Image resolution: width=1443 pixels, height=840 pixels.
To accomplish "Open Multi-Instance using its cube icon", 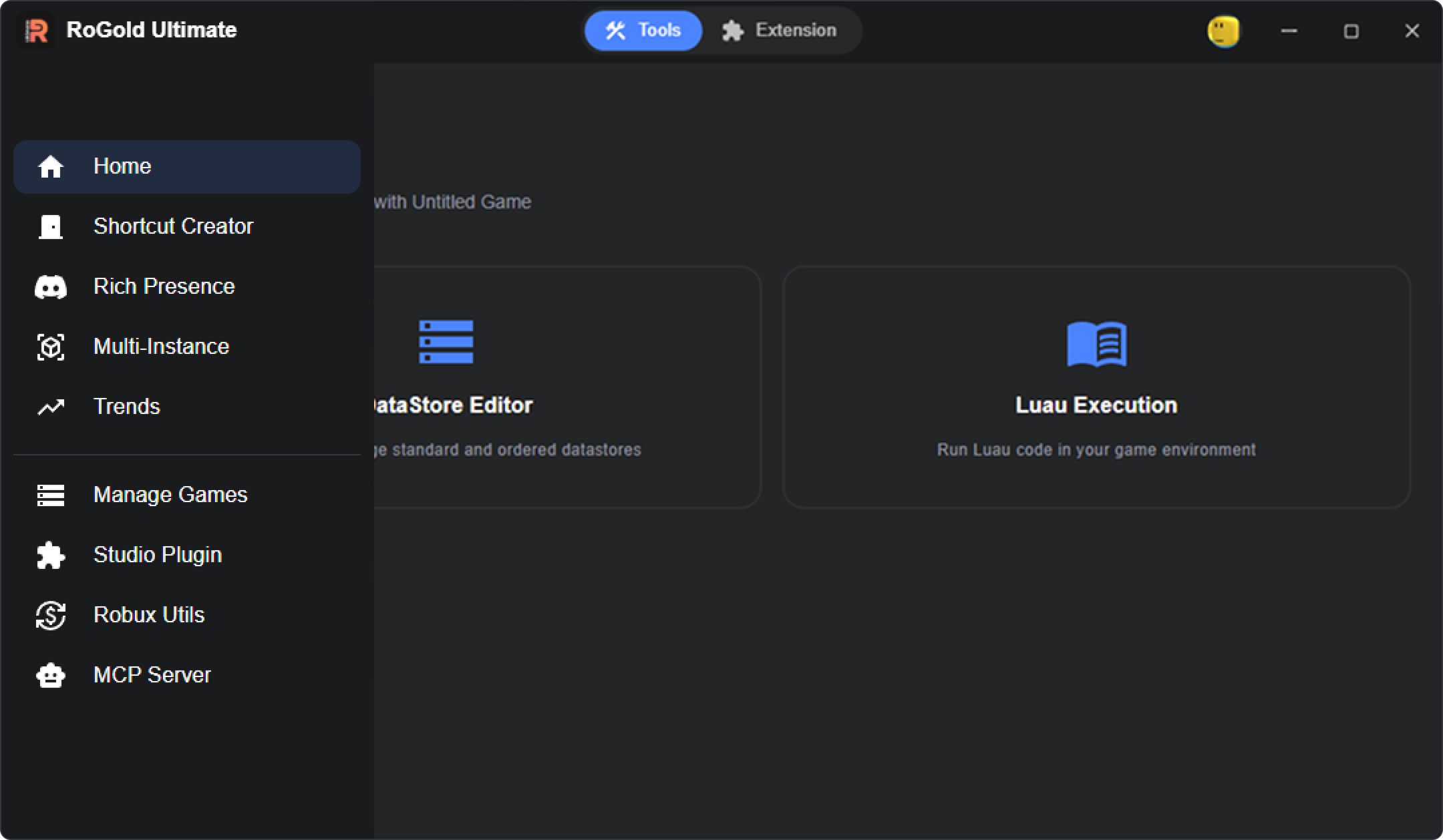I will (51, 347).
